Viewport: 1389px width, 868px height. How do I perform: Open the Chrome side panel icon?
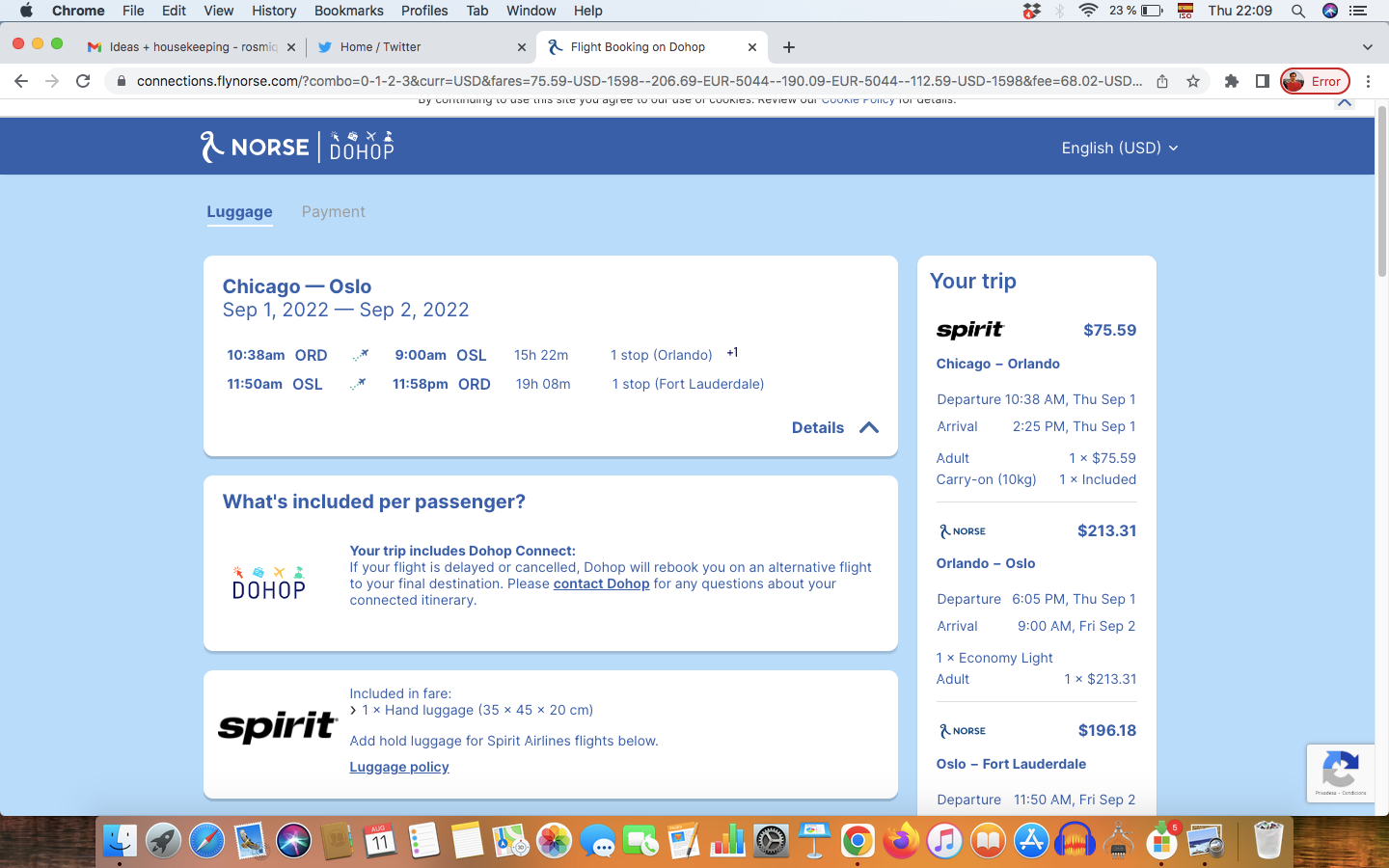click(1262, 81)
